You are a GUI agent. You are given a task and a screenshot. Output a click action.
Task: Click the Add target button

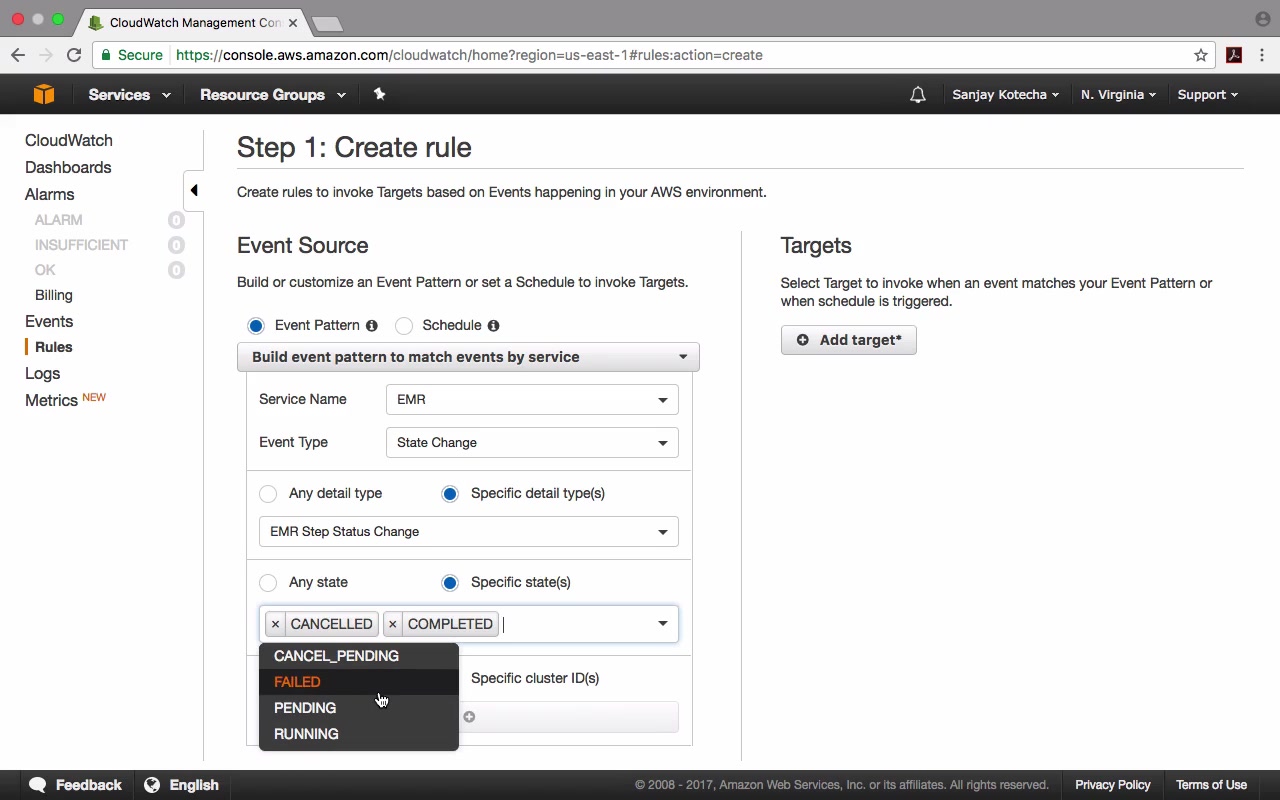pos(848,340)
